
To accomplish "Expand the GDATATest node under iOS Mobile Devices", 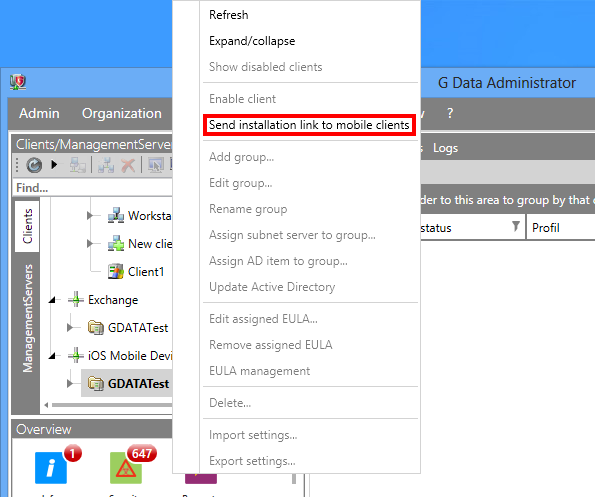I will [x=69, y=384].
